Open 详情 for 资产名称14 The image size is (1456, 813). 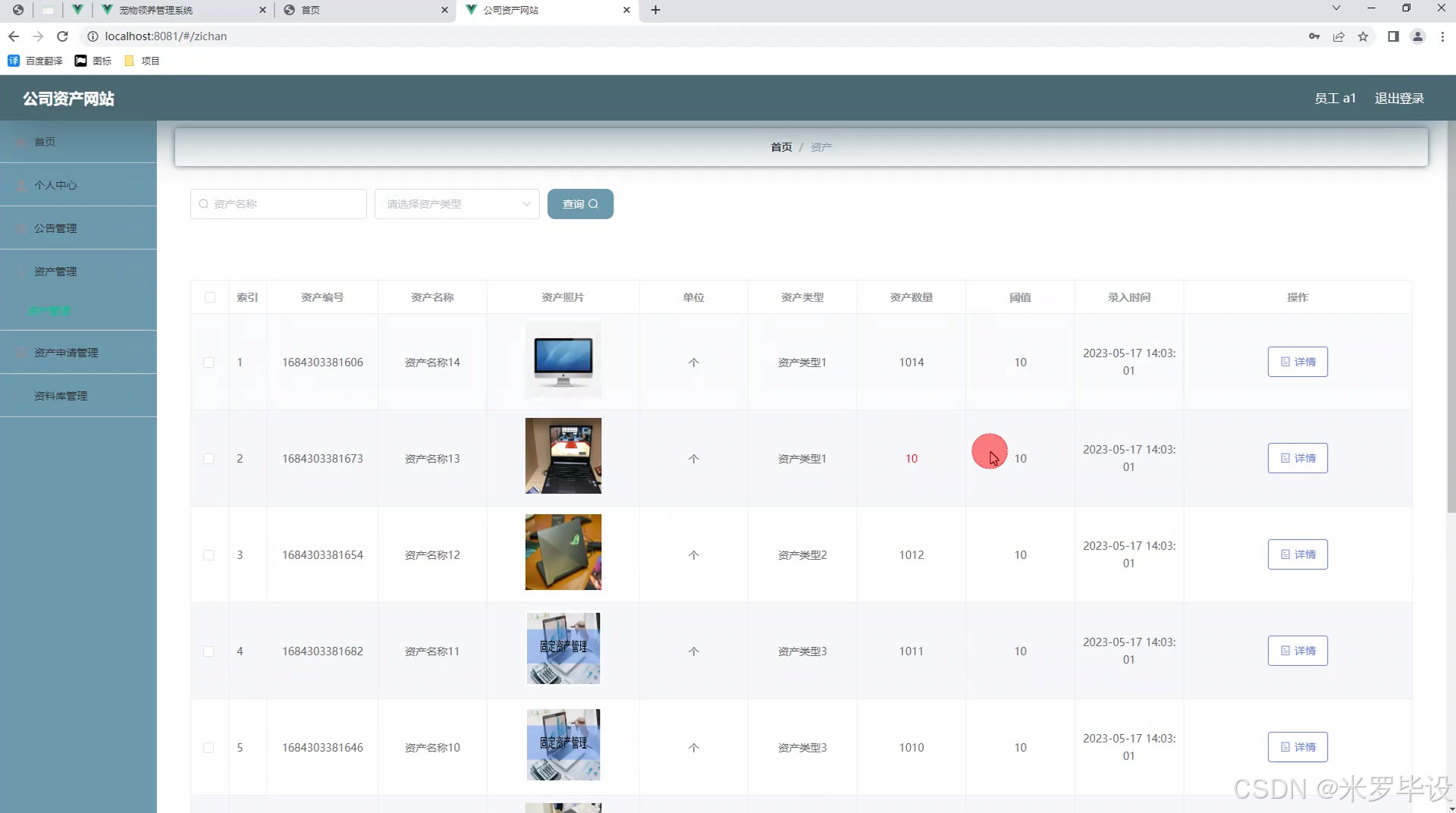(1298, 362)
